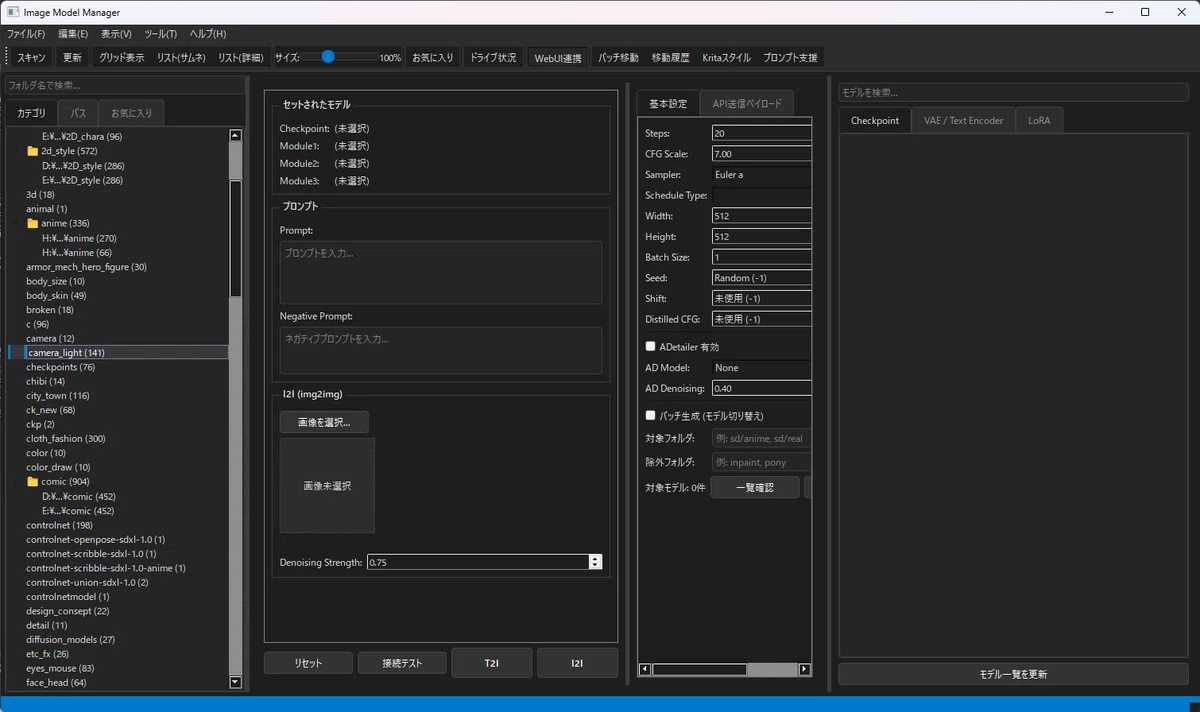Screen dimensions: 1200x712
Task: Click the 更新 toolbar button
Action: tap(72, 58)
